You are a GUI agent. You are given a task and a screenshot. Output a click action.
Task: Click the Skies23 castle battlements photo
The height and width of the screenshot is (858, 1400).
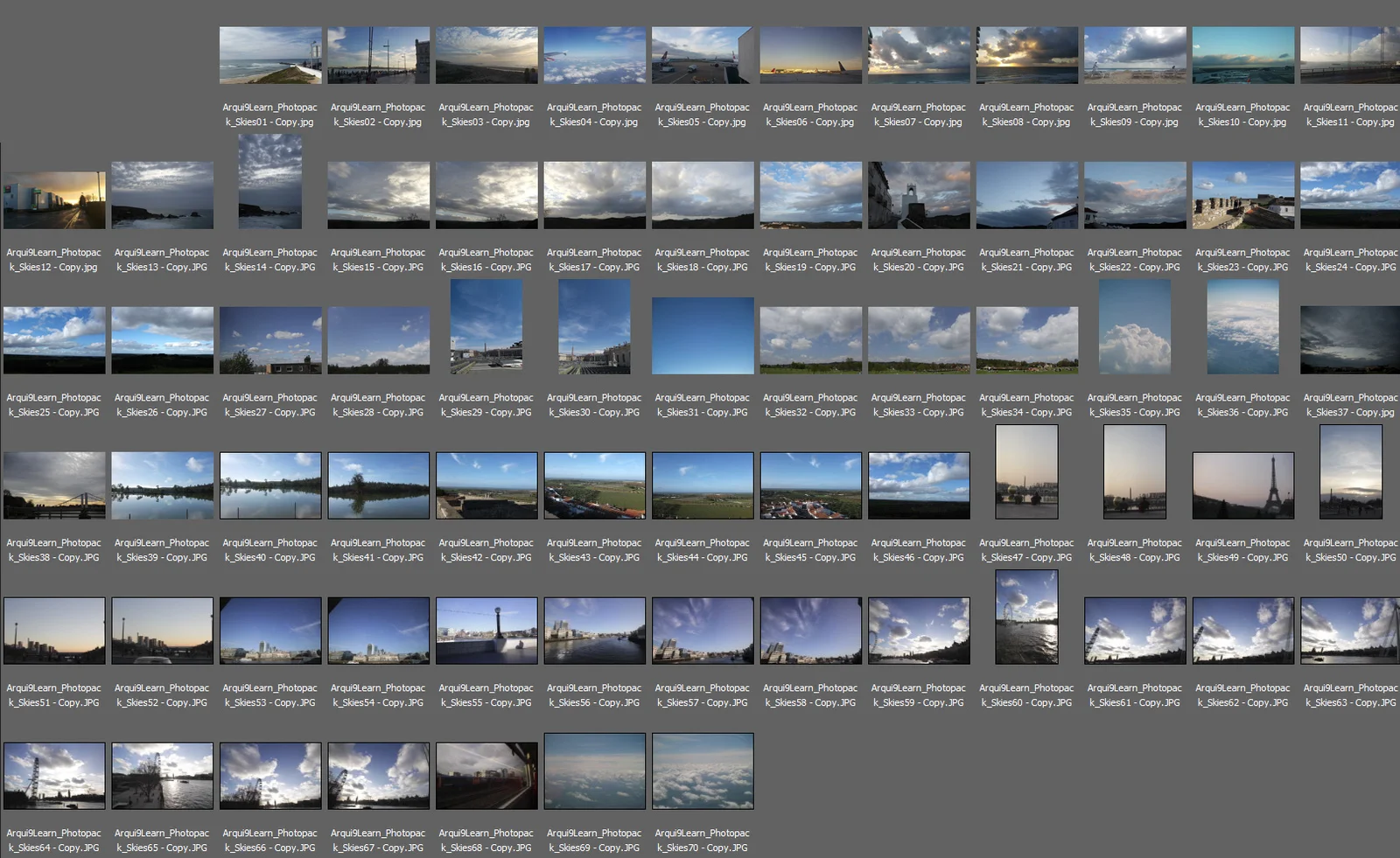click(1242, 199)
